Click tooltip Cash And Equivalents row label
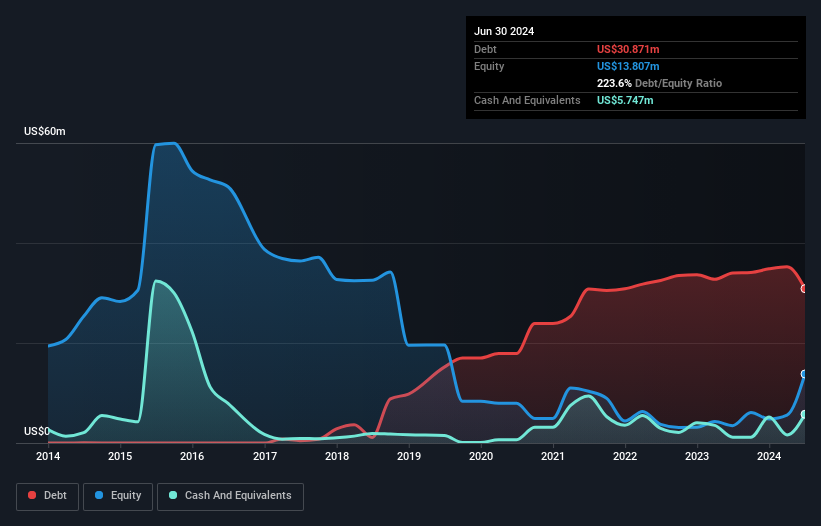This screenshot has height=526, width=821. pos(527,100)
